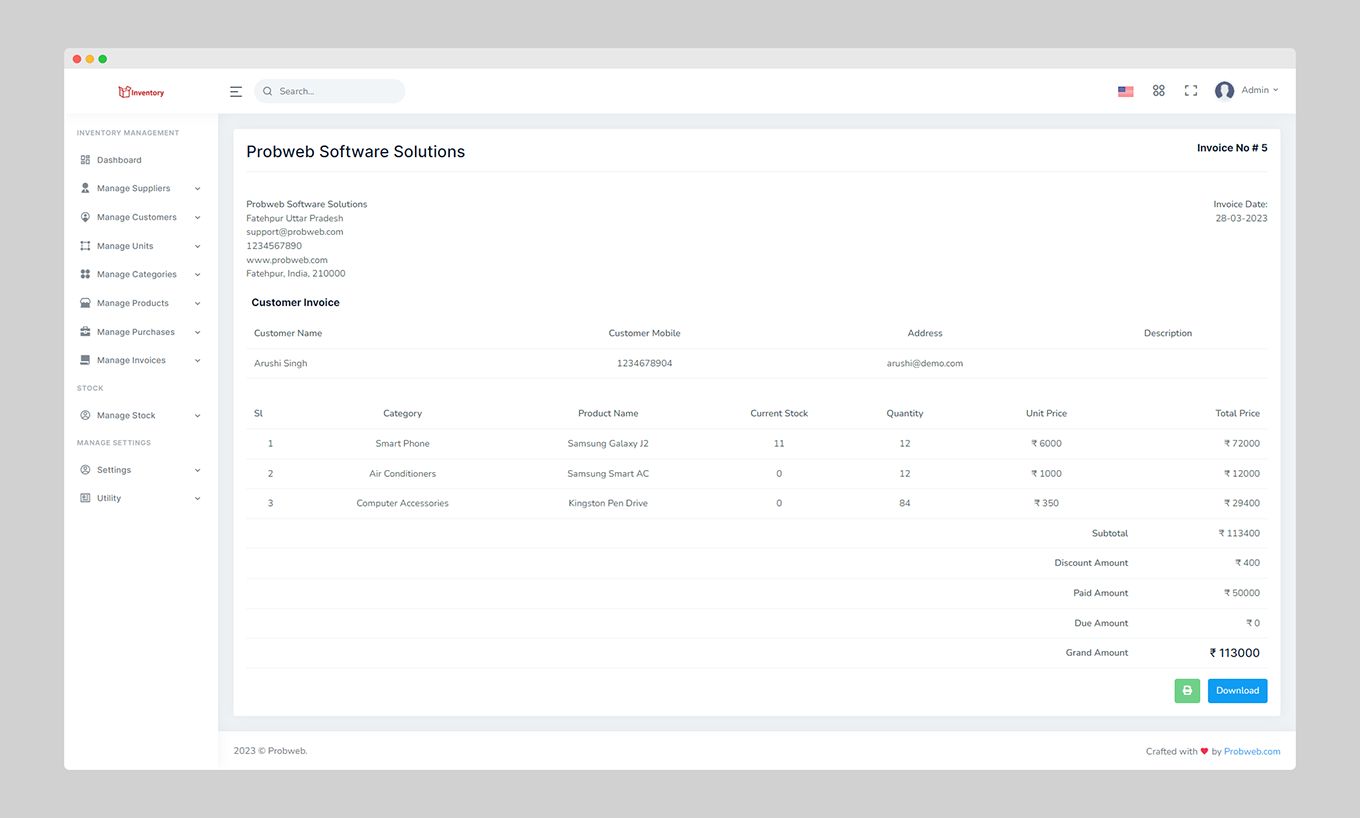Screen dimensions: 1360x818
Task: Click Samsung Galaxy J2 product cell
Action: click(x=608, y=443)
